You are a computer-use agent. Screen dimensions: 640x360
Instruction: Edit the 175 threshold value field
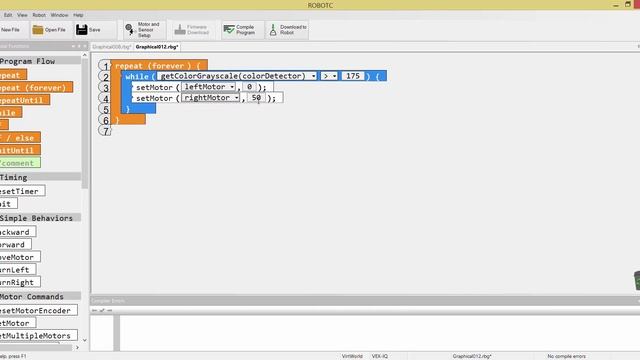coord(353,76)
